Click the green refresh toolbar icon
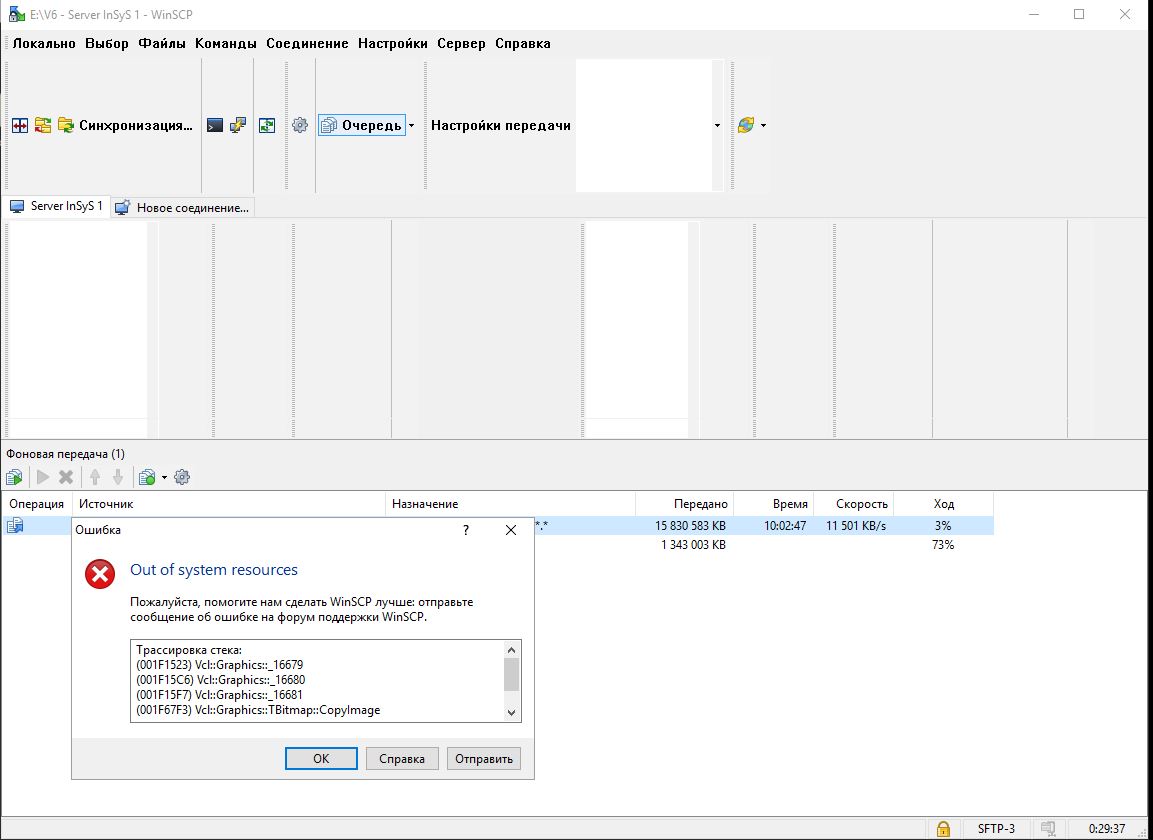 click(267, 125)
